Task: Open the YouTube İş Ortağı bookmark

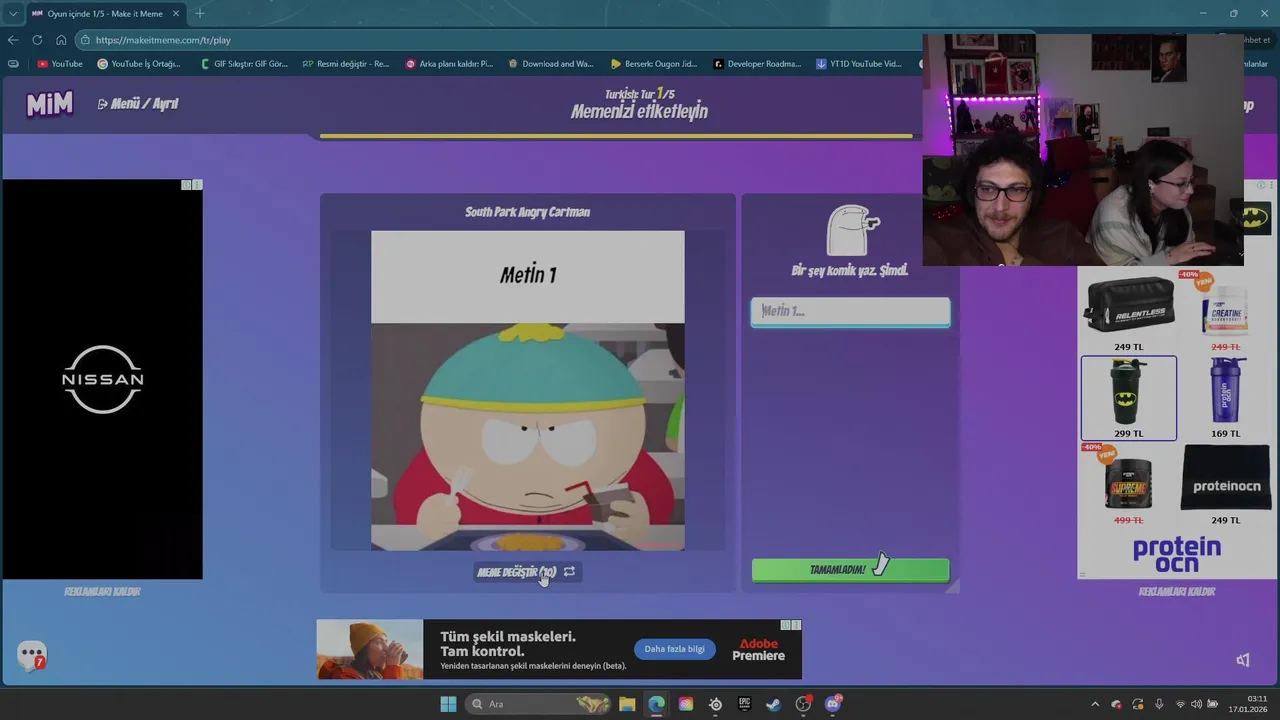Action: pyautogui.click(x=139, y=64)
